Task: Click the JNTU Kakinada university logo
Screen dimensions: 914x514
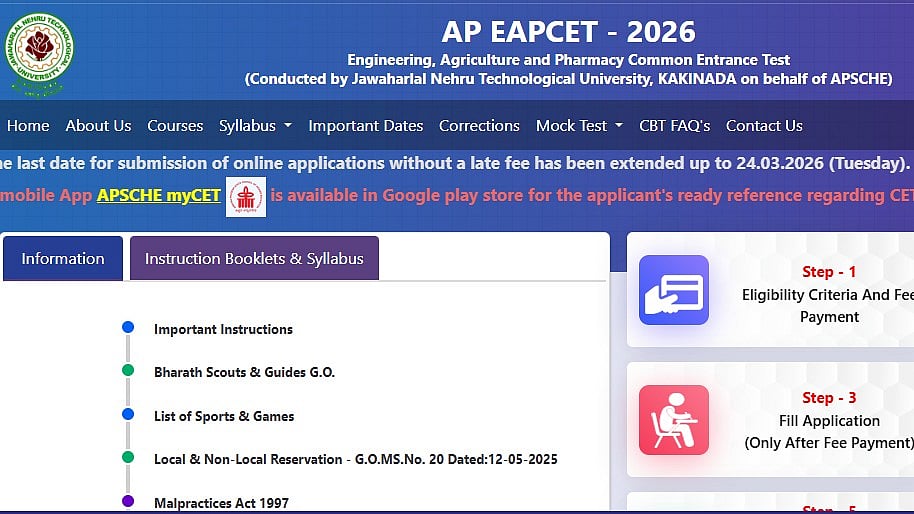Action: click(39, 54)
